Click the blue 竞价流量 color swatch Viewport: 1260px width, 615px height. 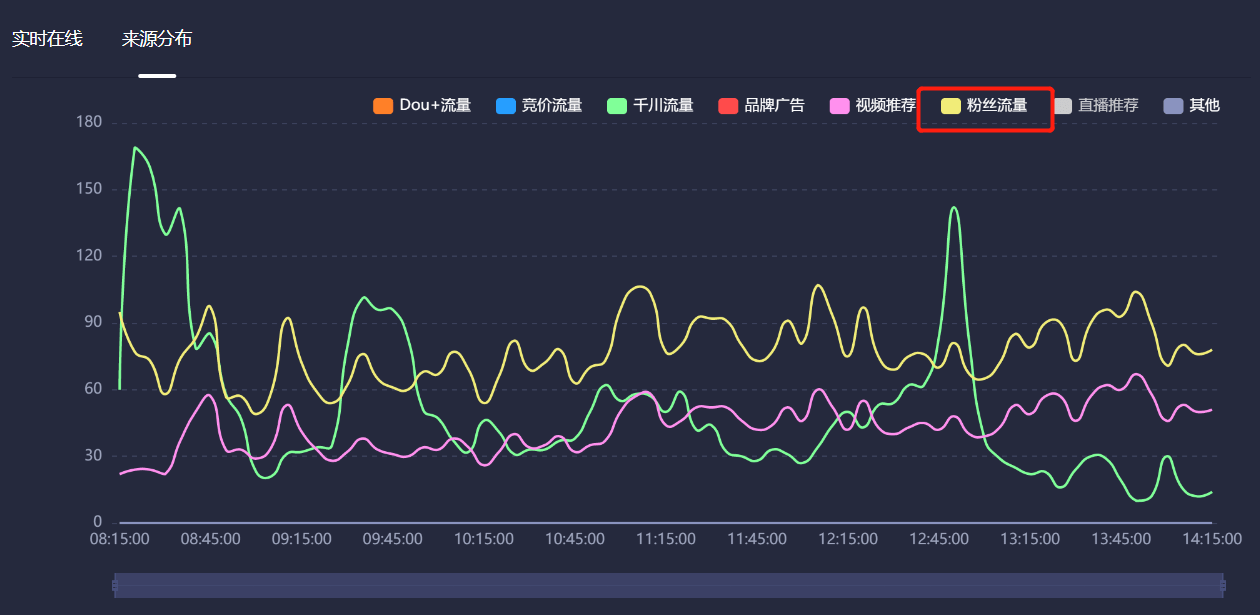[506, 105]
